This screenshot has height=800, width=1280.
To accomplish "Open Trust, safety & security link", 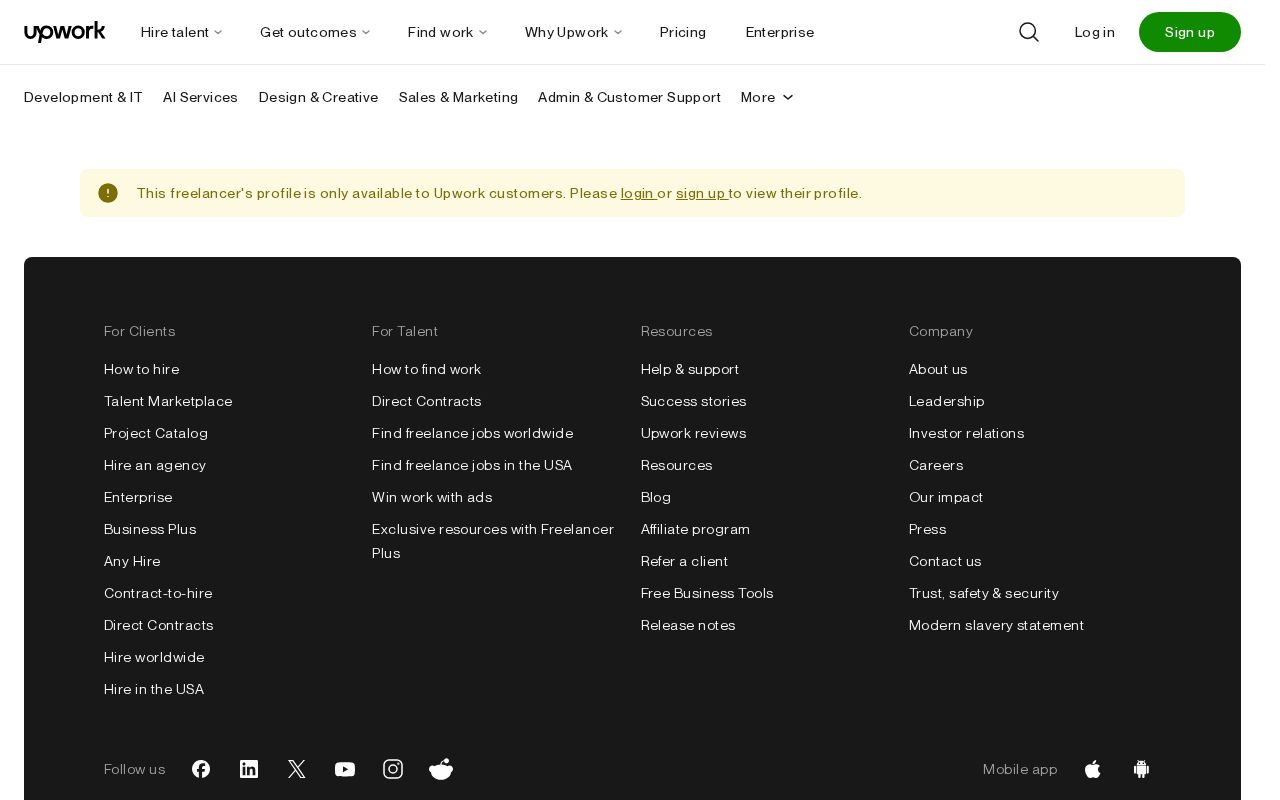I will [984, 593].
